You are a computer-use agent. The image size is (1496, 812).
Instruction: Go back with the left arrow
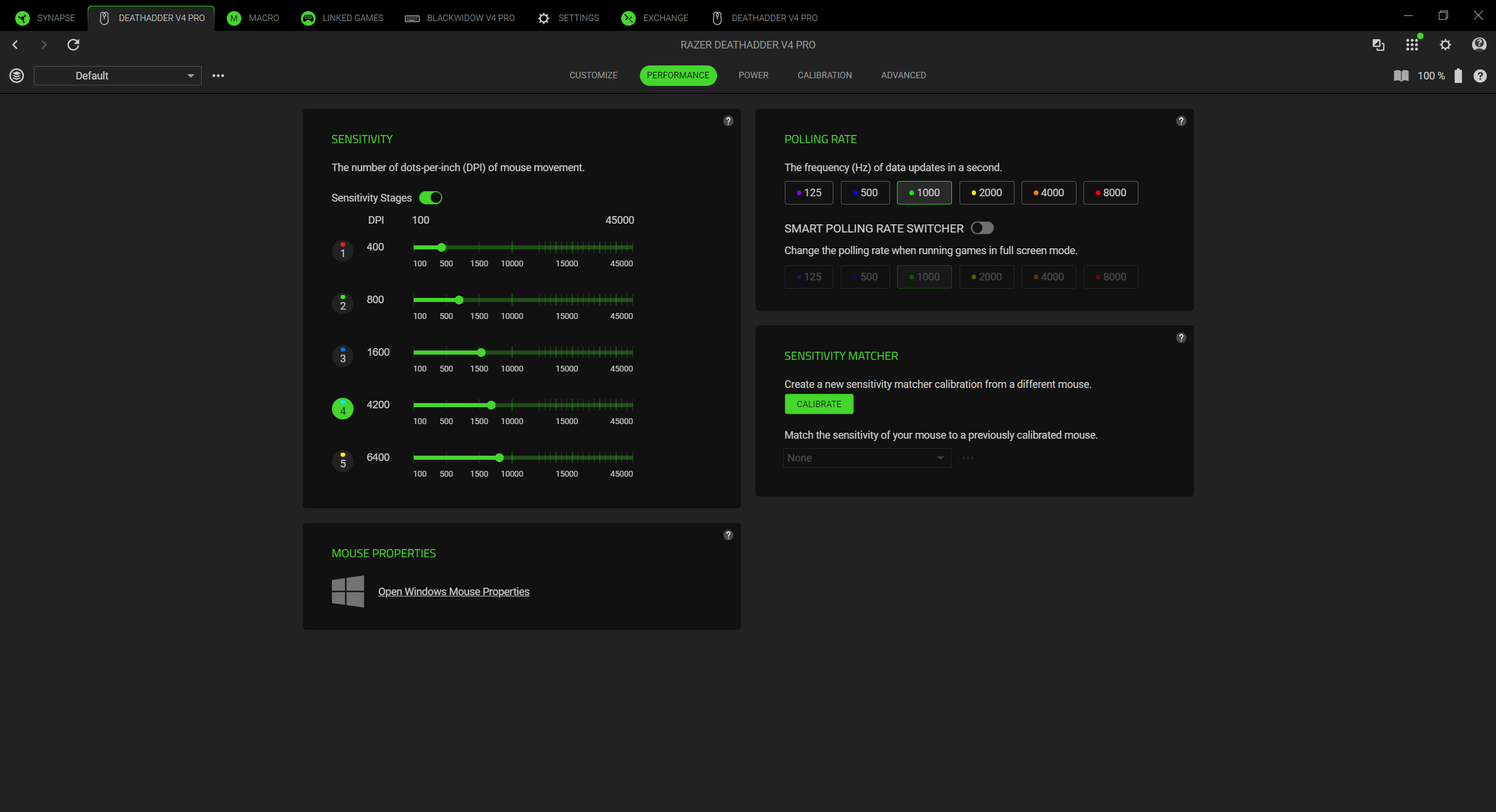point(15,44)
